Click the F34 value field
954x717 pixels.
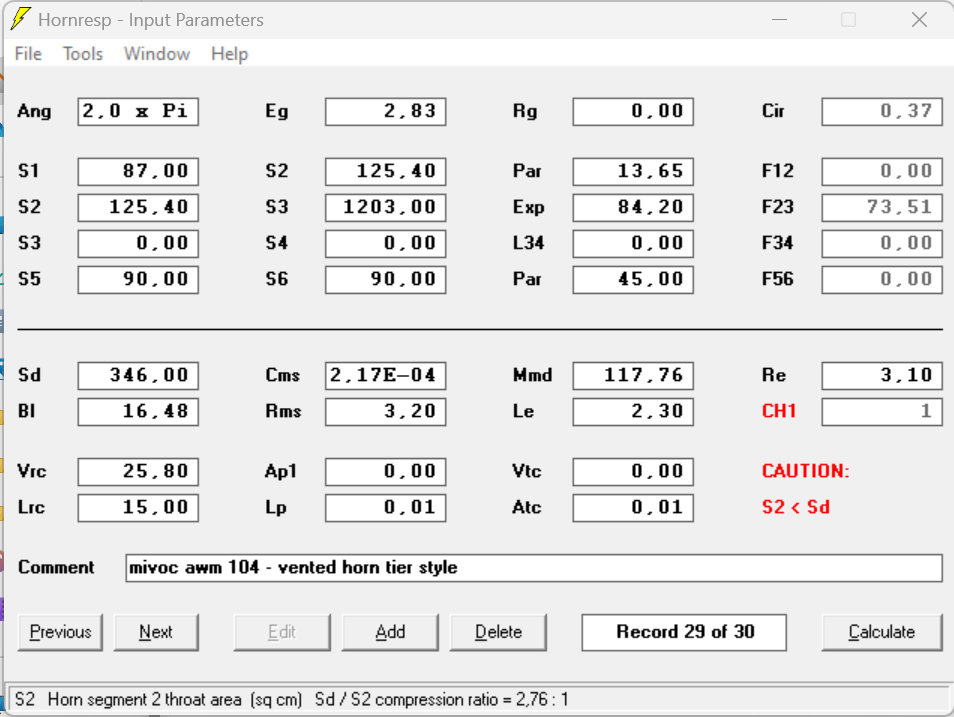point(882,243)
